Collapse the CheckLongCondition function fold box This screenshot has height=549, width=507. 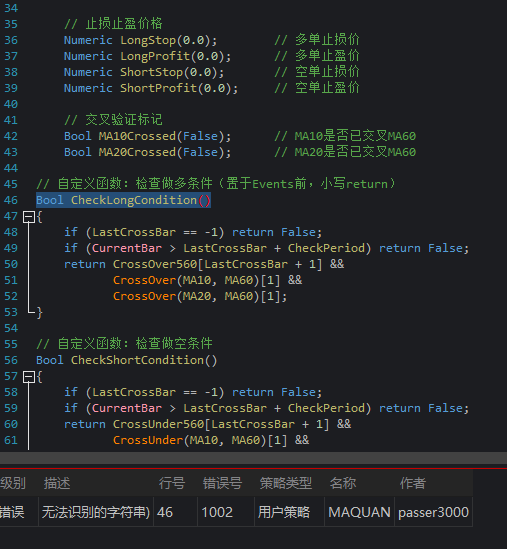click(x=28, y=217)
